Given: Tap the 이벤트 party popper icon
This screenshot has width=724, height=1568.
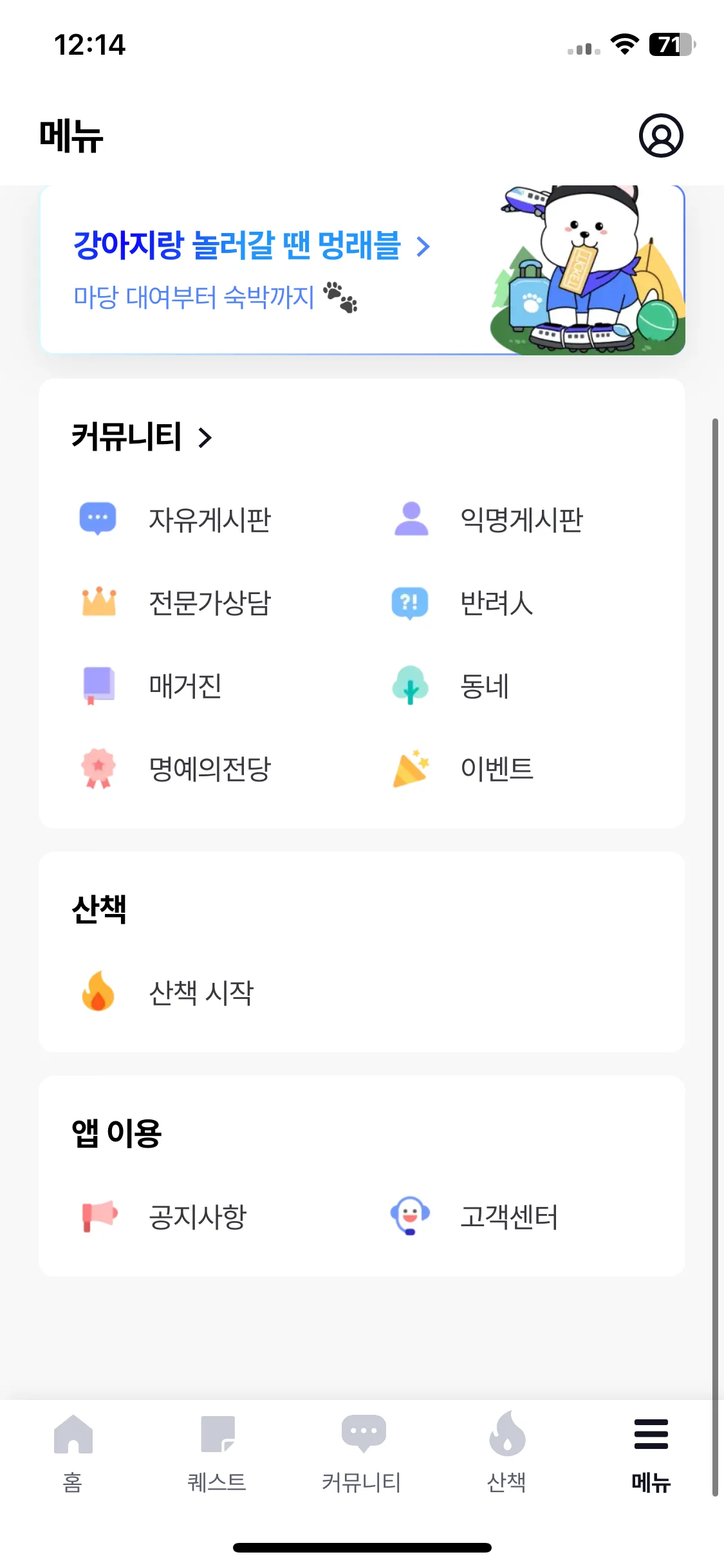Looking at the screenshot, I should click(411, 768).
